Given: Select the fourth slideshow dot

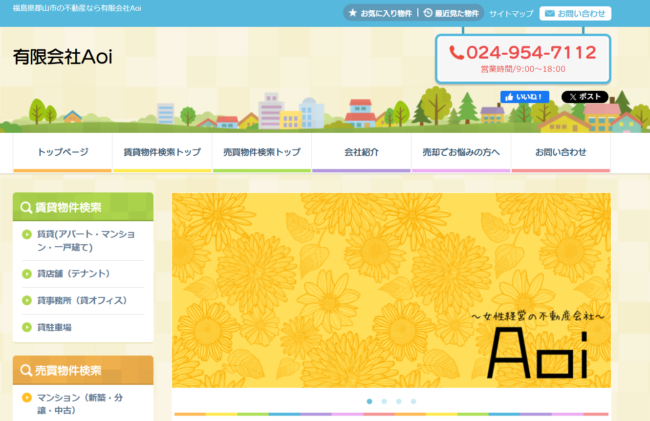Looking at the screenshot, I should (413, 401).
